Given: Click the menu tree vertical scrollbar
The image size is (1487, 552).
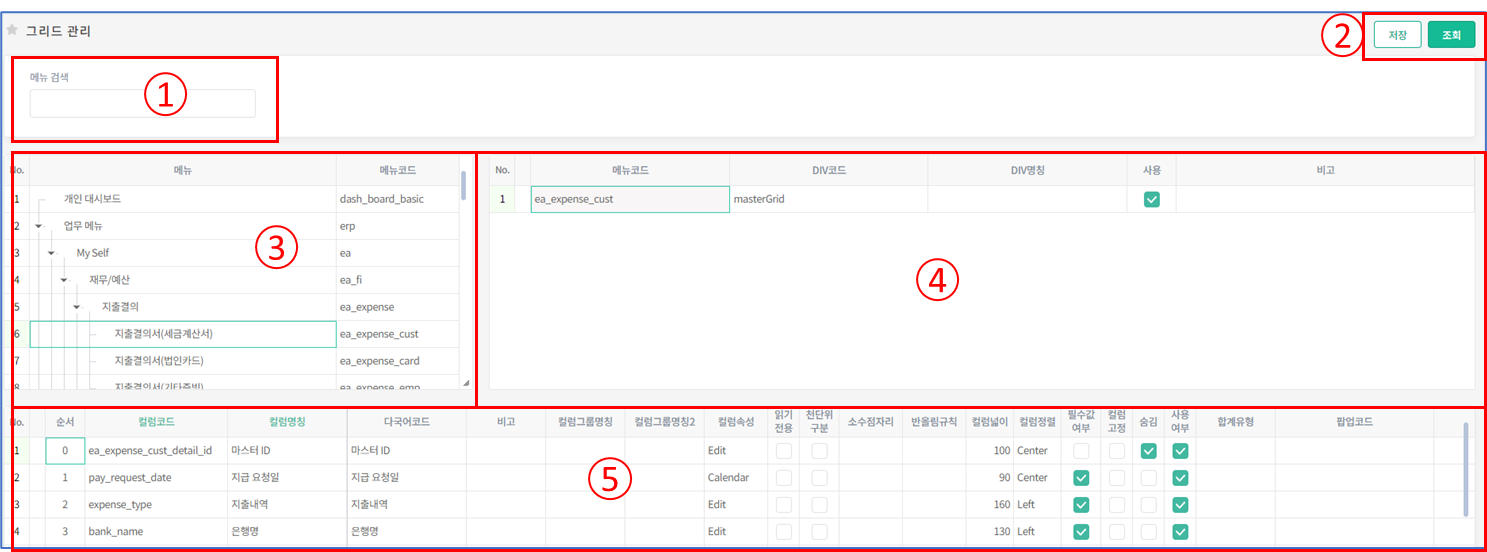Looking at the screenshot, I should pyautogui.click(x=463, y=186).
